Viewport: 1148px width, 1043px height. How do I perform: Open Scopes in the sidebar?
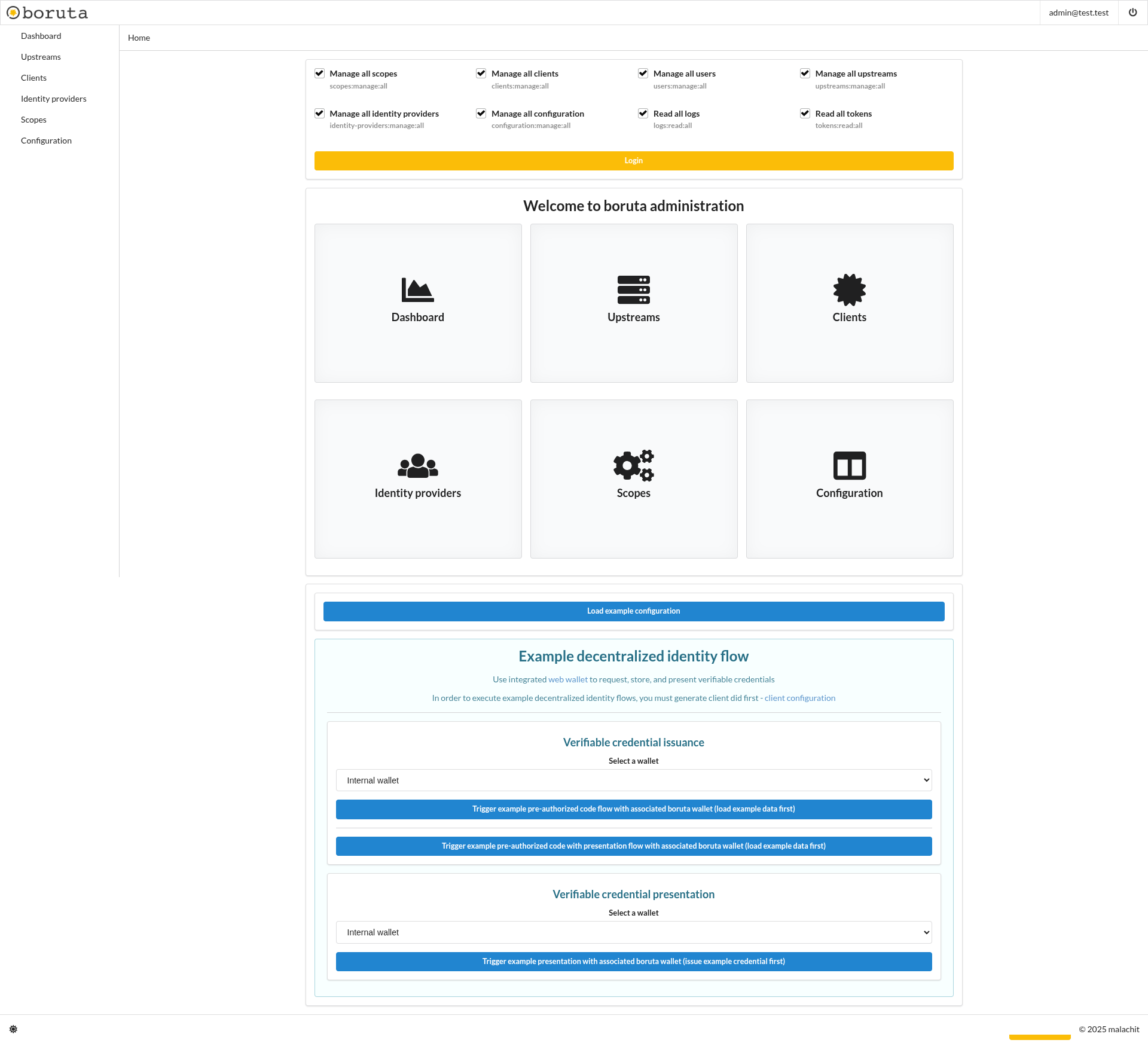(33, 120)
